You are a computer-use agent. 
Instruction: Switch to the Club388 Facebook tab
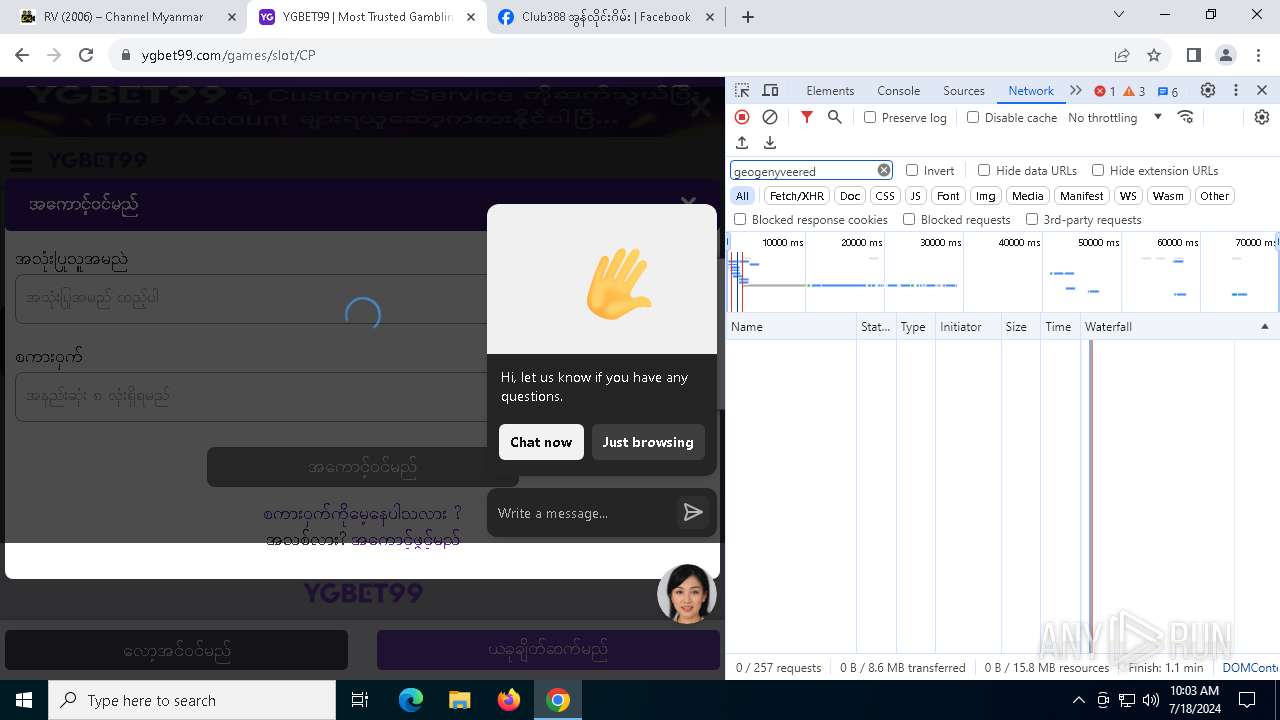click(605, 17)
